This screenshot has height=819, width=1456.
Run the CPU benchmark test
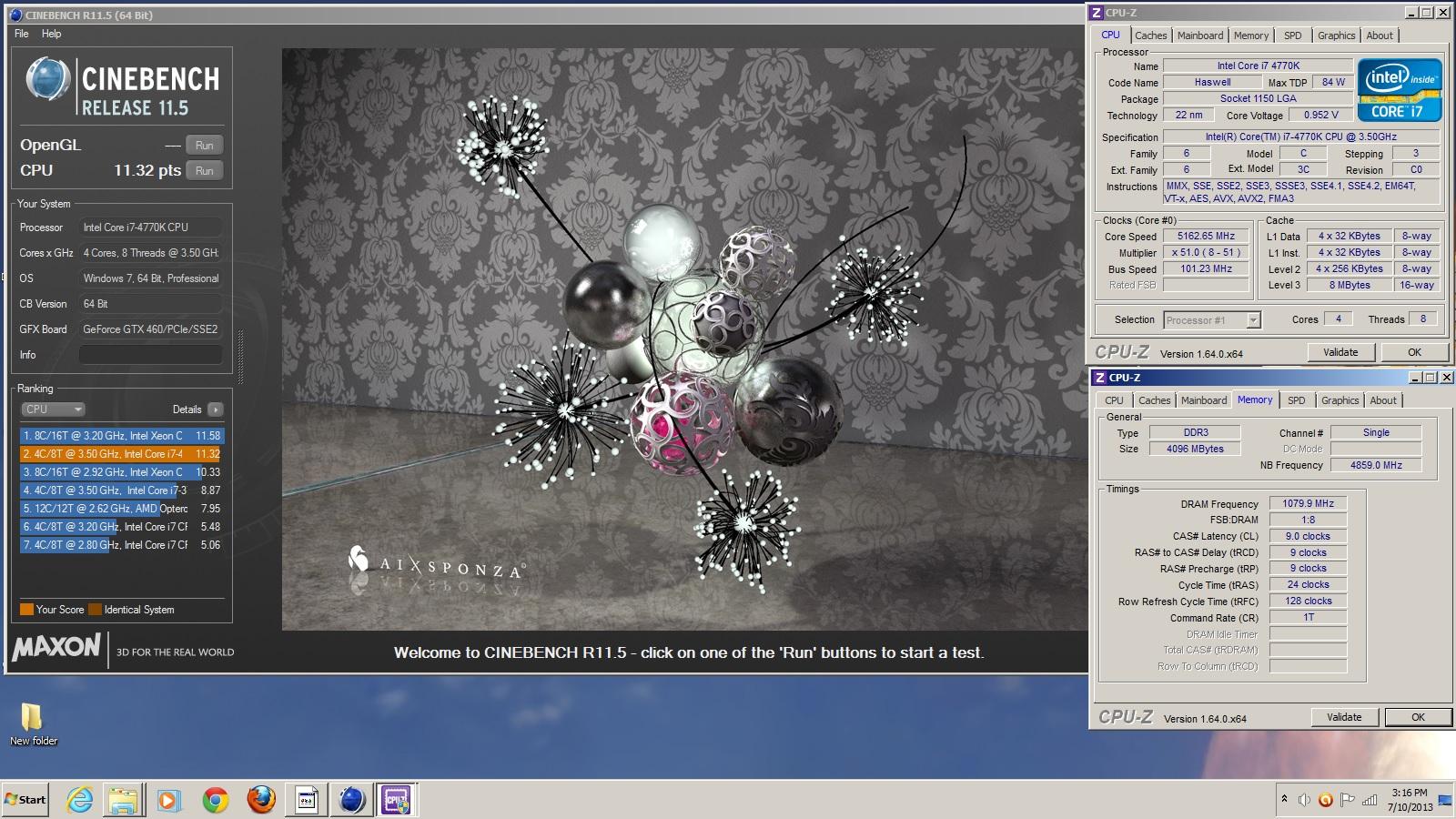pos(205,171)
